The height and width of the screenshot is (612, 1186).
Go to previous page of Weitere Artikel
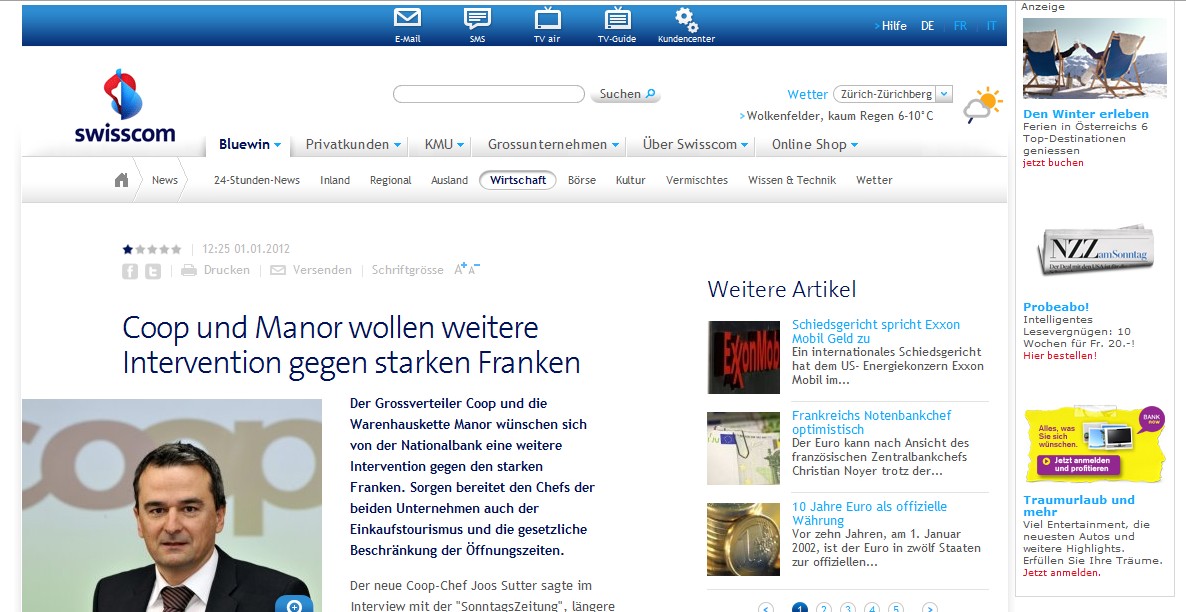766,607
